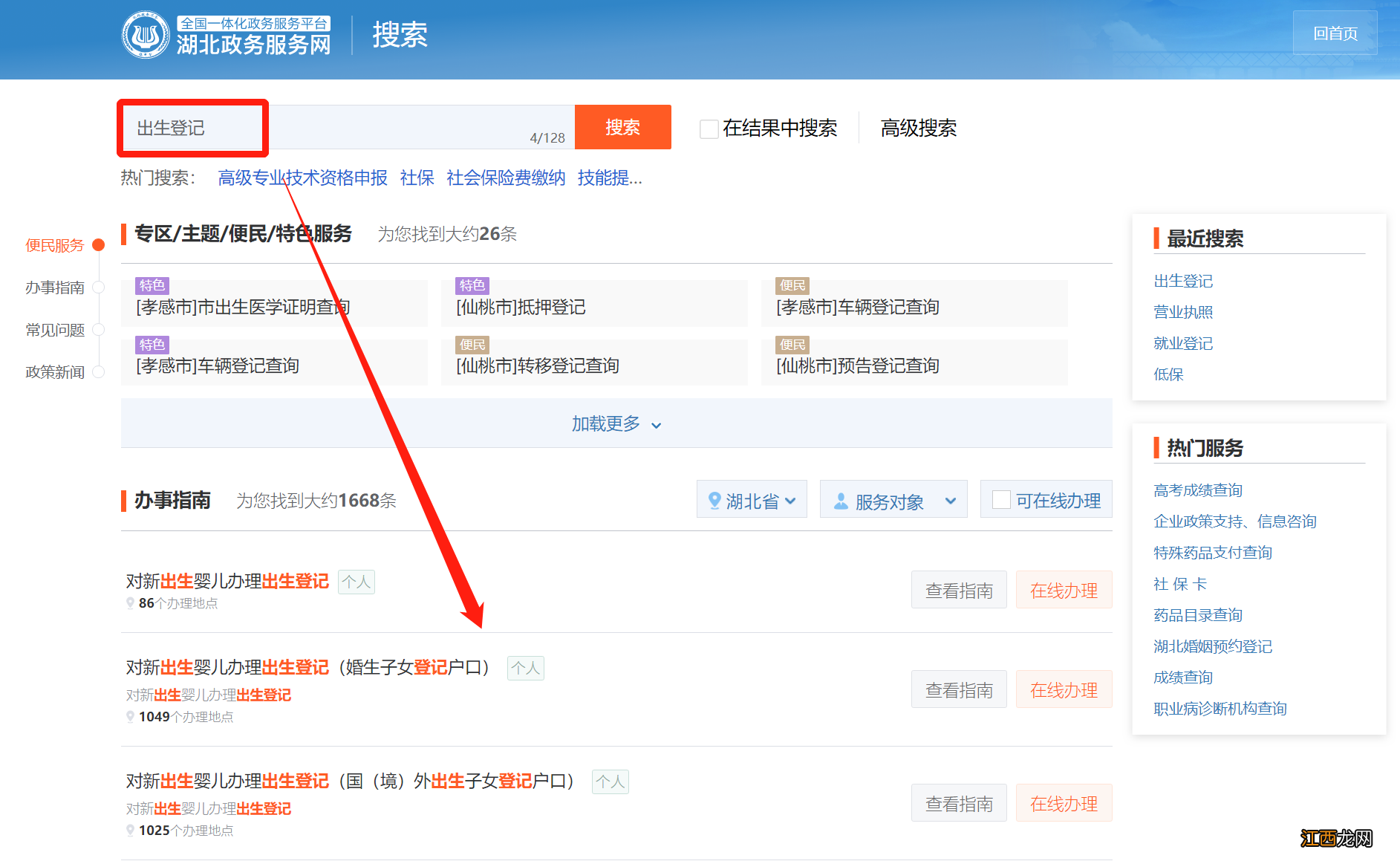
Task: Open 高考成绩查询 in hot services
Action: pos(1197,490)
